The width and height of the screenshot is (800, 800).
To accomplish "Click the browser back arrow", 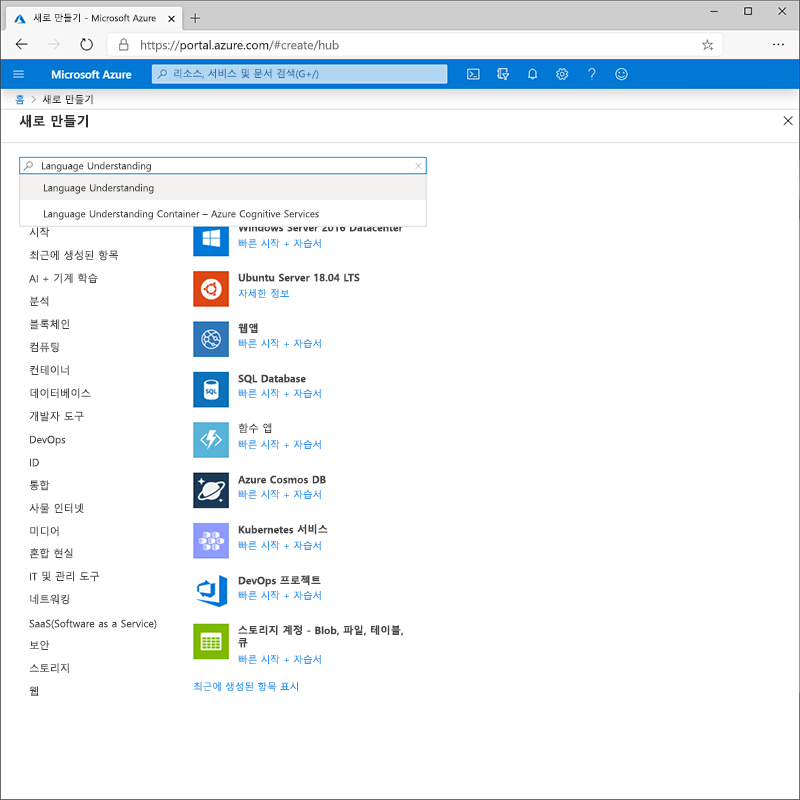I will 21,45.
